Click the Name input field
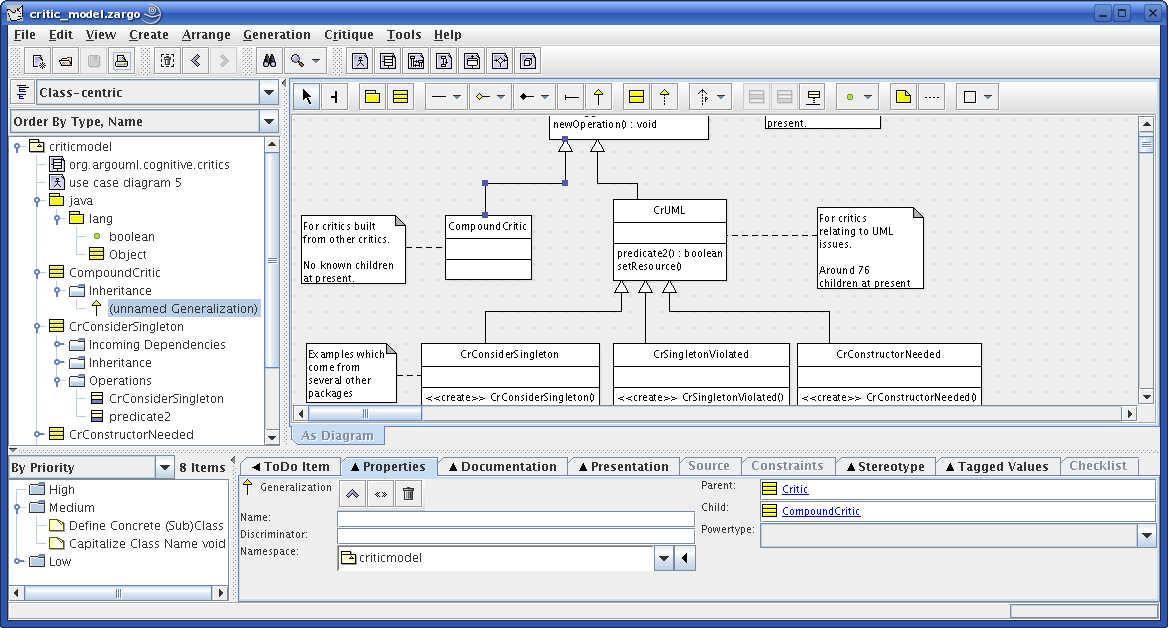This screenshot has width=1168, height=628. point(515,519)
